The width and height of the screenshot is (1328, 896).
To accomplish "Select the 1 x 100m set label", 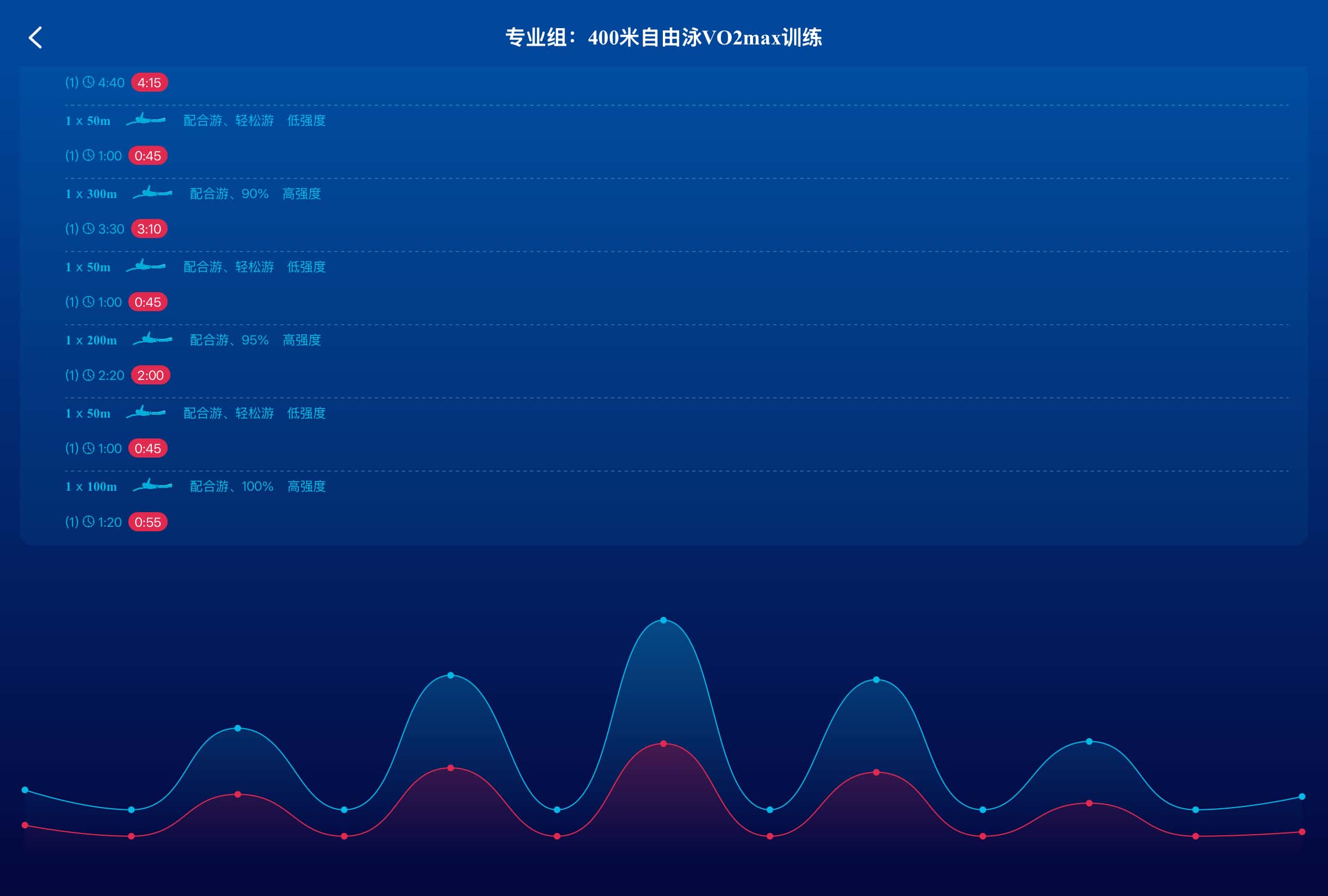I will [91, 486].
